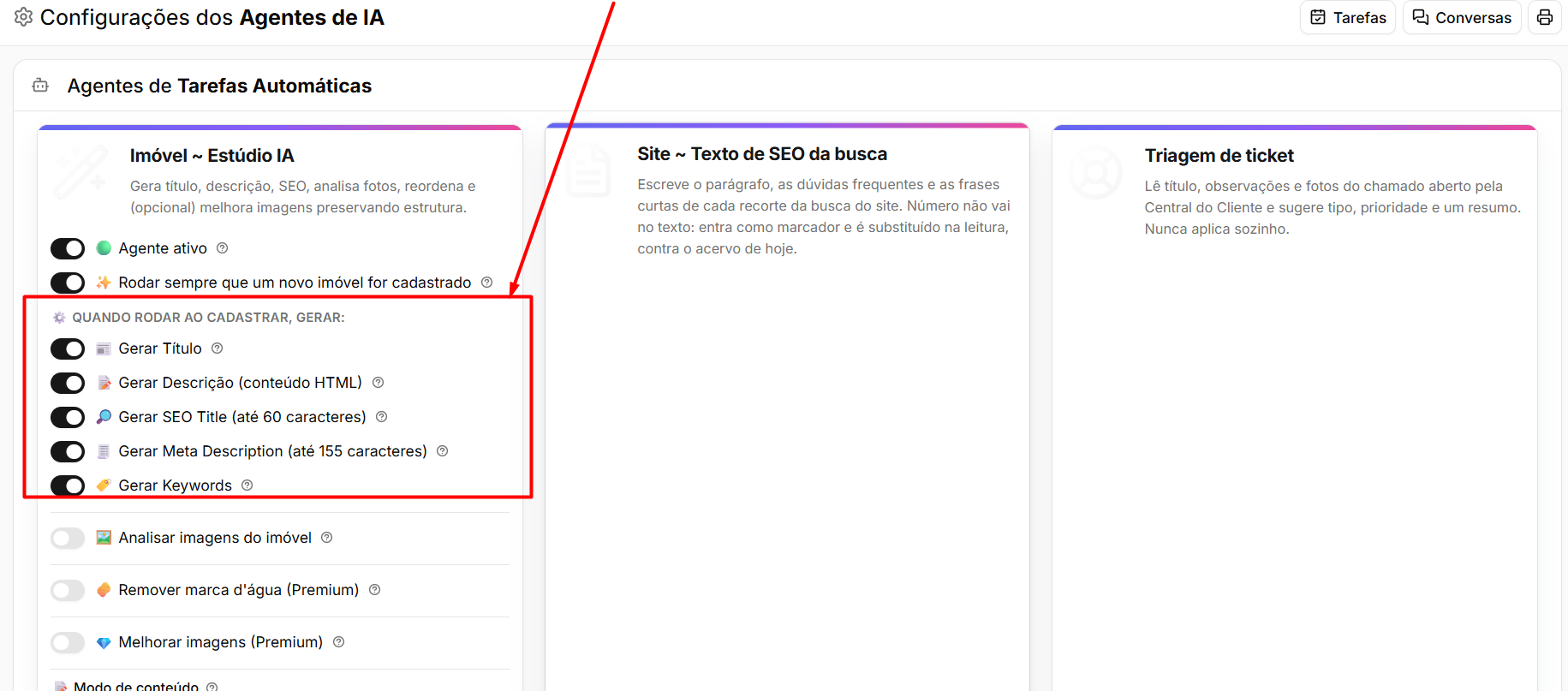Click the print icon button
This screenshot has width=1568, height=691.
1545,17
